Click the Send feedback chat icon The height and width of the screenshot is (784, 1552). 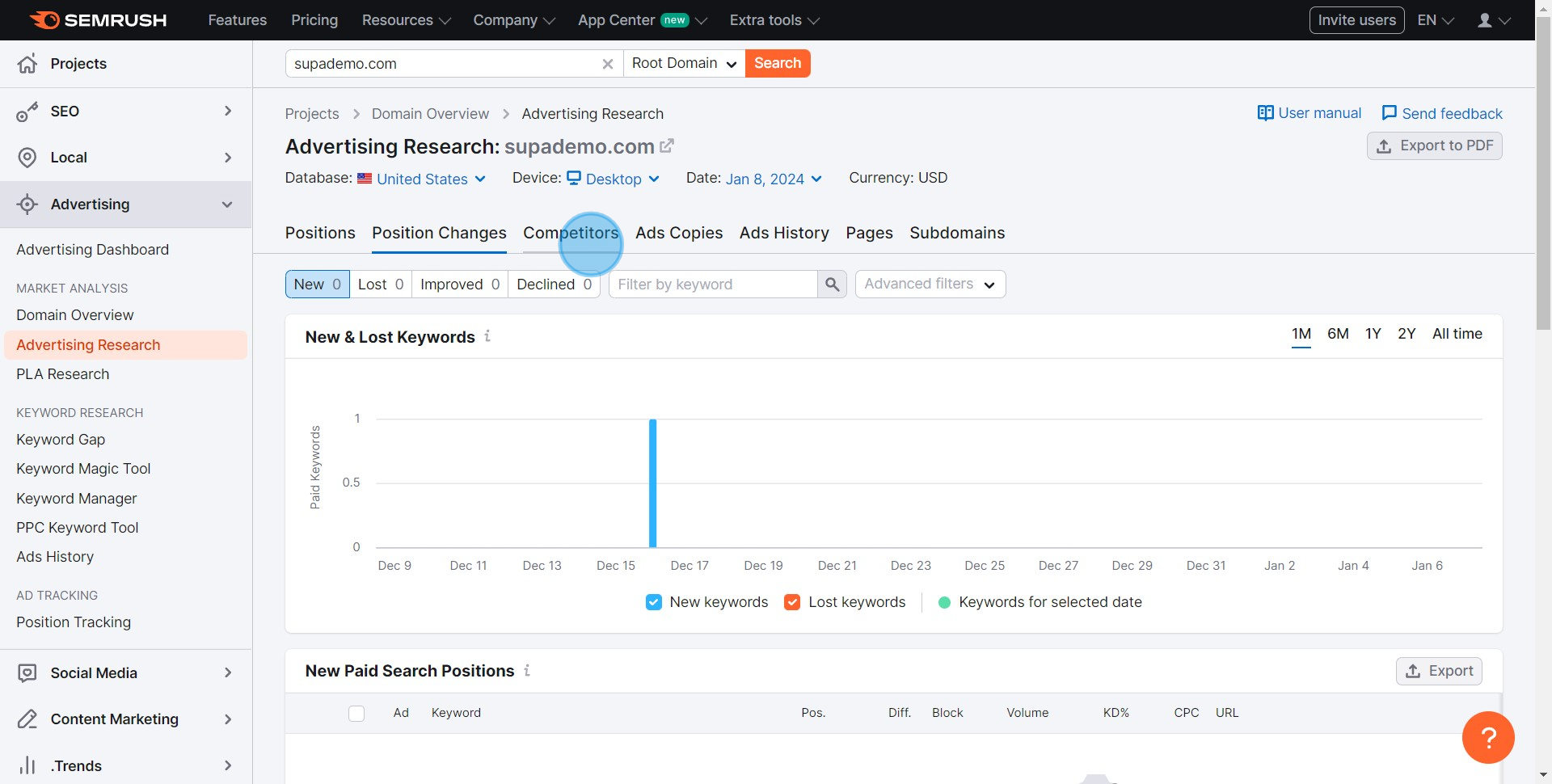point(1389,113)
